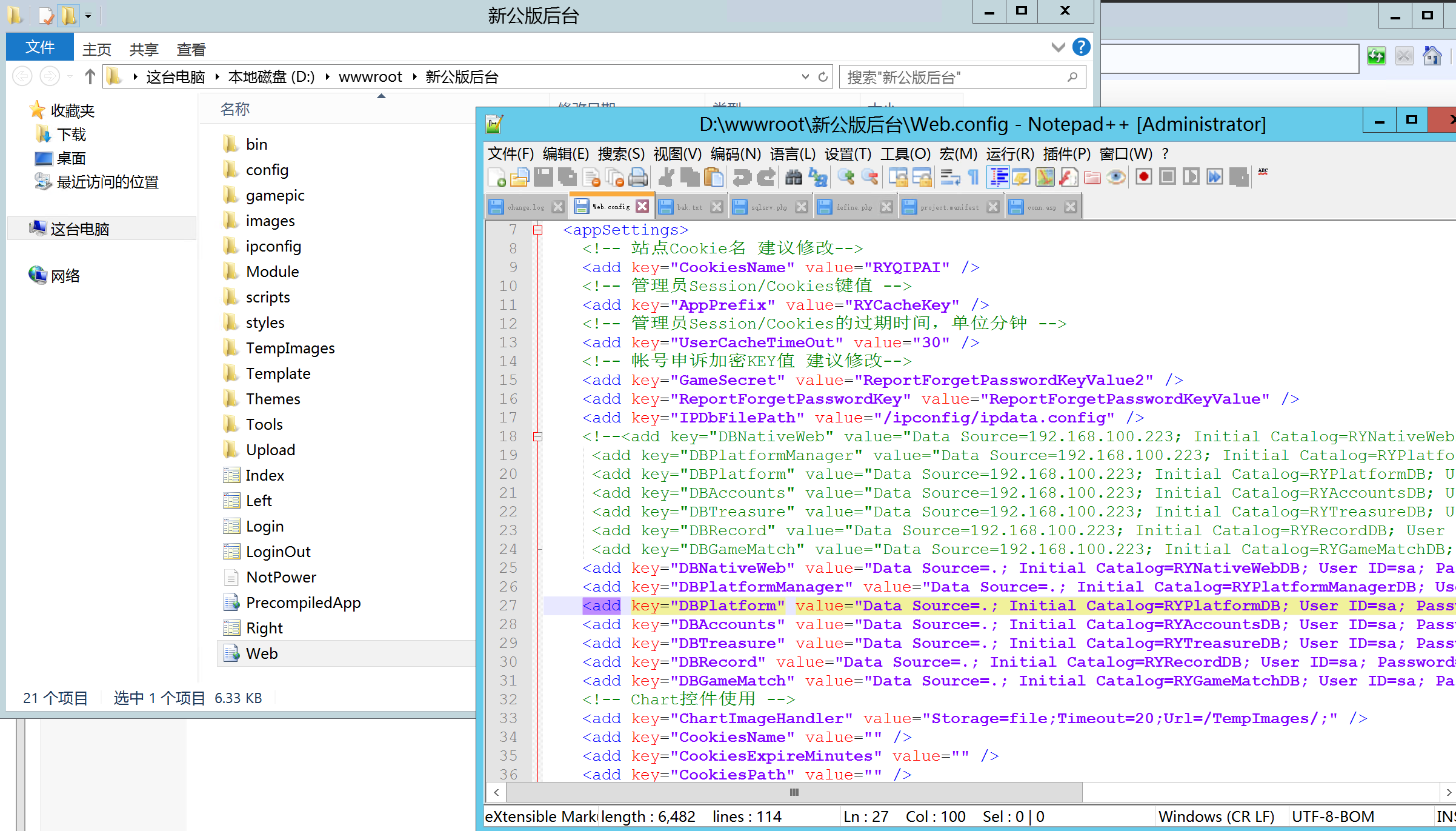Click the 查看 ribbon tab in Explorer
This screenshot has width=1456, height=831.
[x=191, y=50]
